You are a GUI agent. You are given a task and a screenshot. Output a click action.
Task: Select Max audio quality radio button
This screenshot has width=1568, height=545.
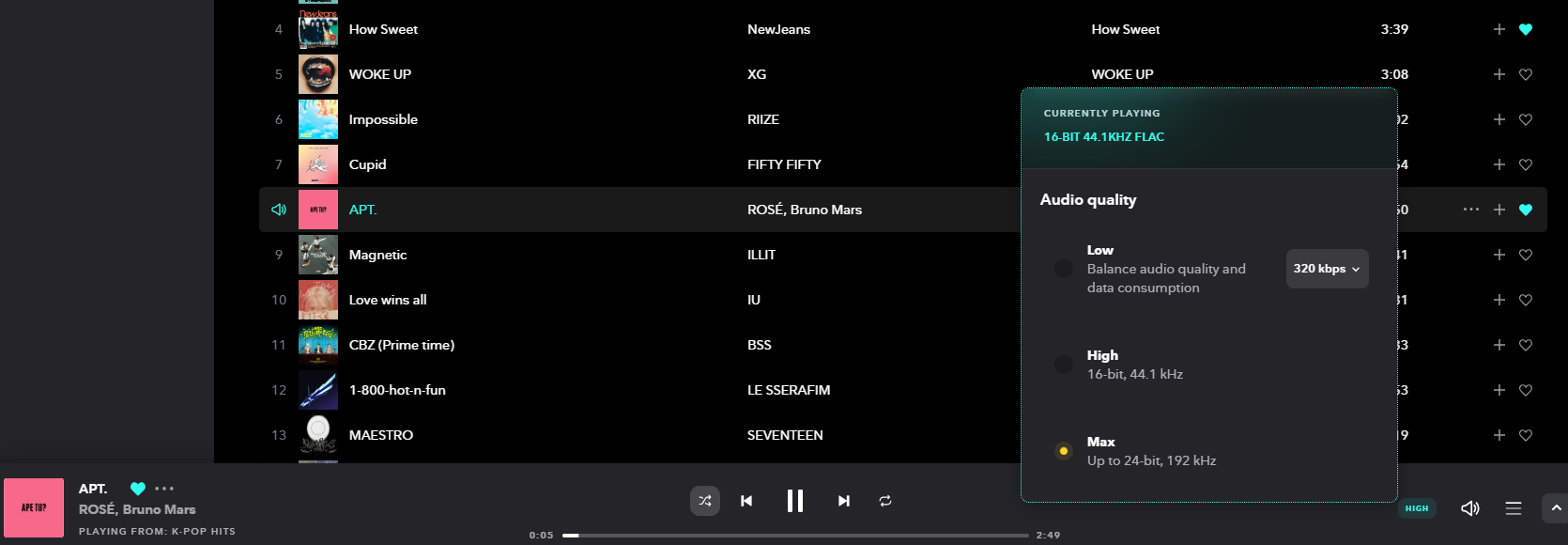click(x=1064, y=451)
